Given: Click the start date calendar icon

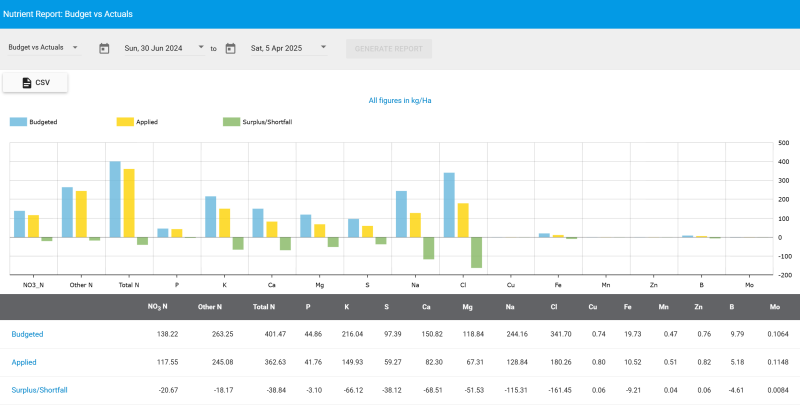Looking at the screenshot, I should (x=104, y=48).
